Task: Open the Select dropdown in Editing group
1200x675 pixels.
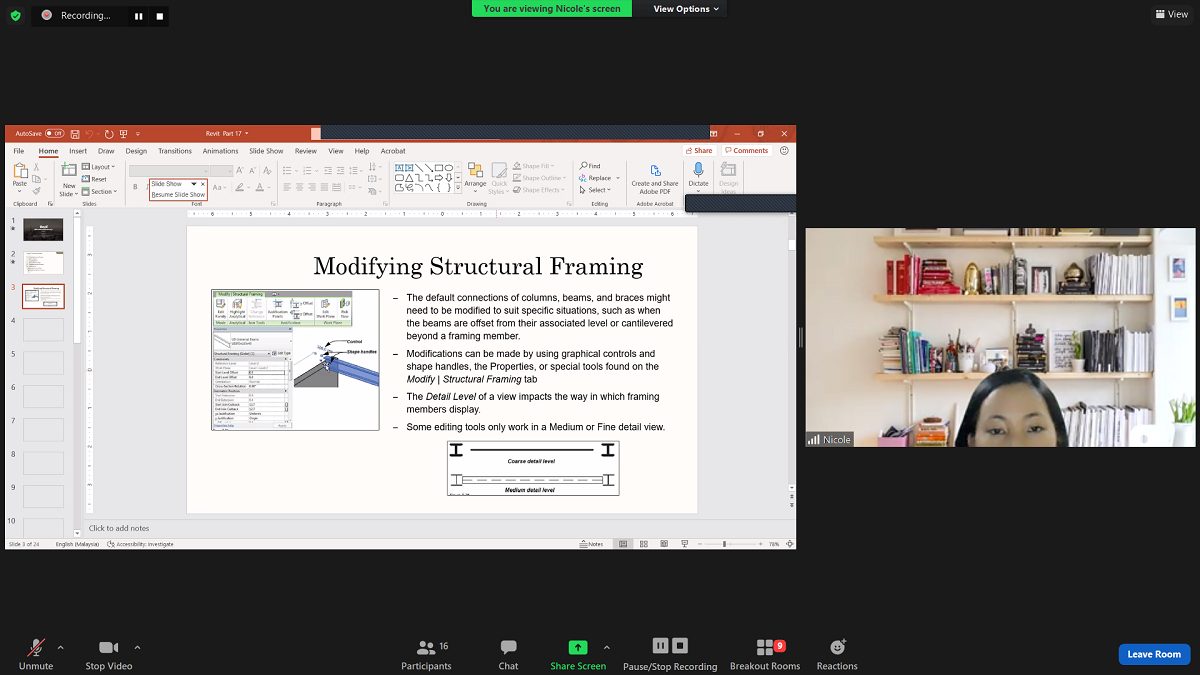Action: click(x=595, y=190)
